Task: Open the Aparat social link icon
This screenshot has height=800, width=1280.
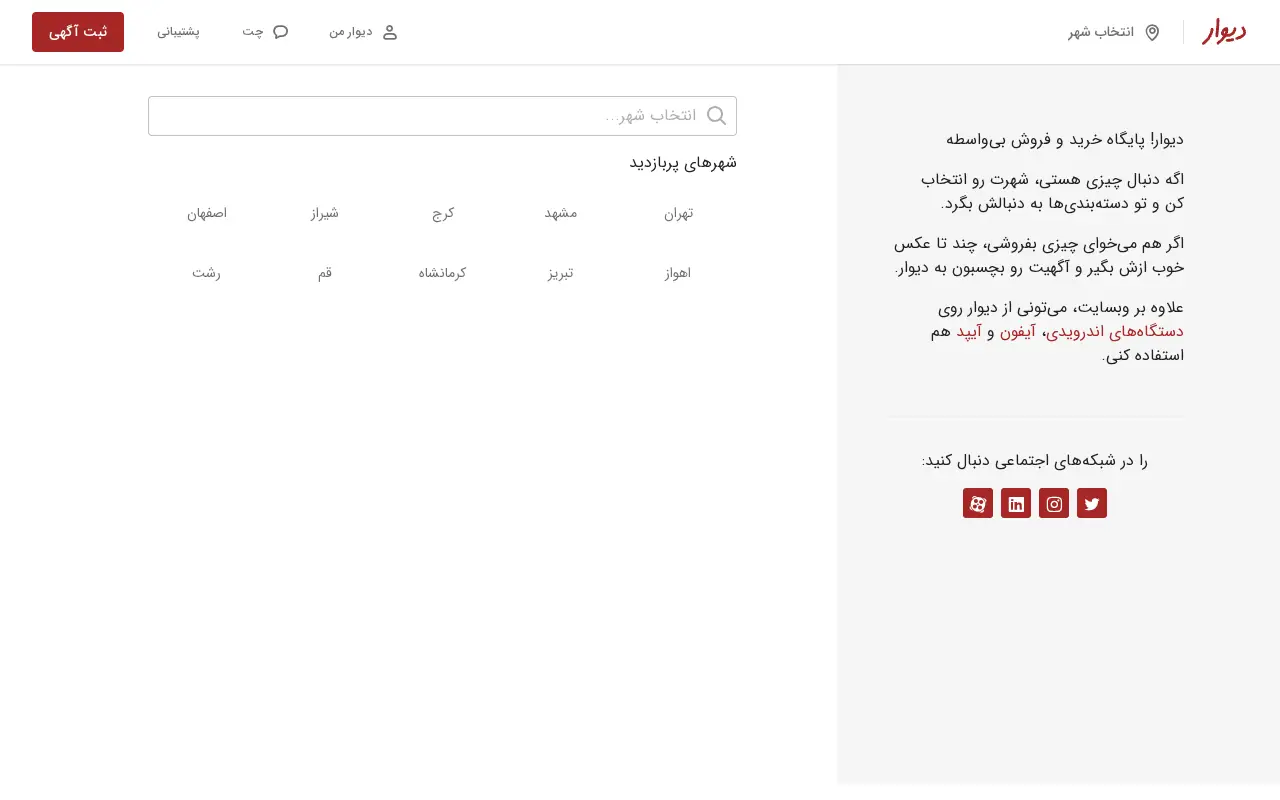Action: (x=978, y=503)
